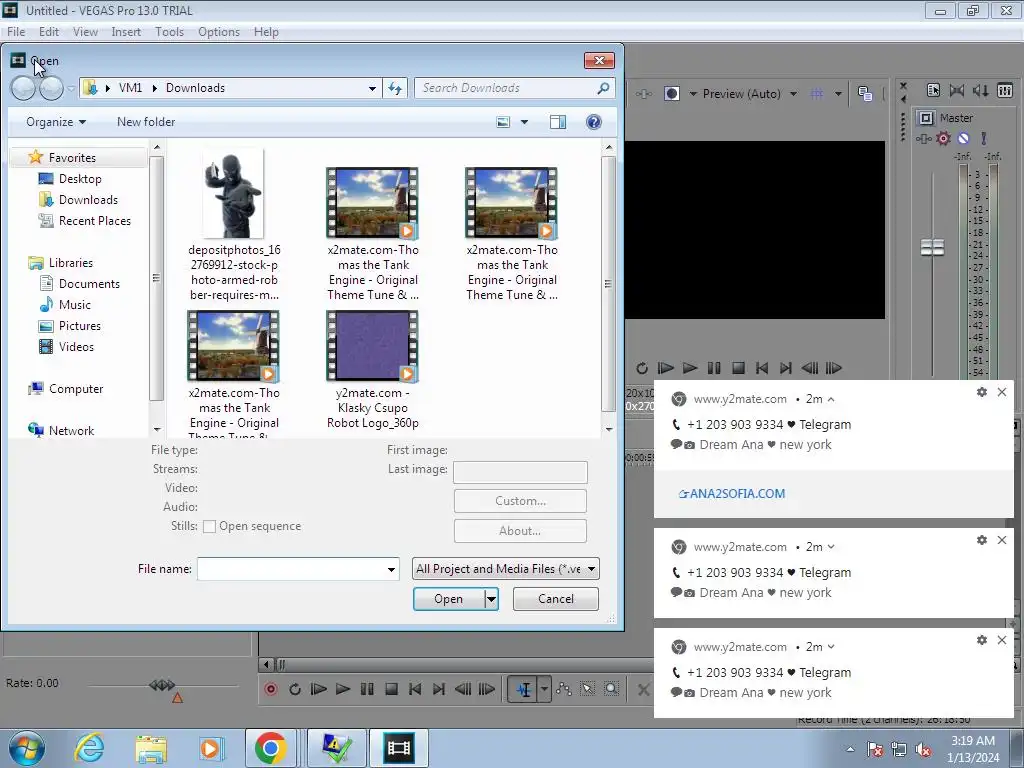Select the Envelope Edit tool

564,689
